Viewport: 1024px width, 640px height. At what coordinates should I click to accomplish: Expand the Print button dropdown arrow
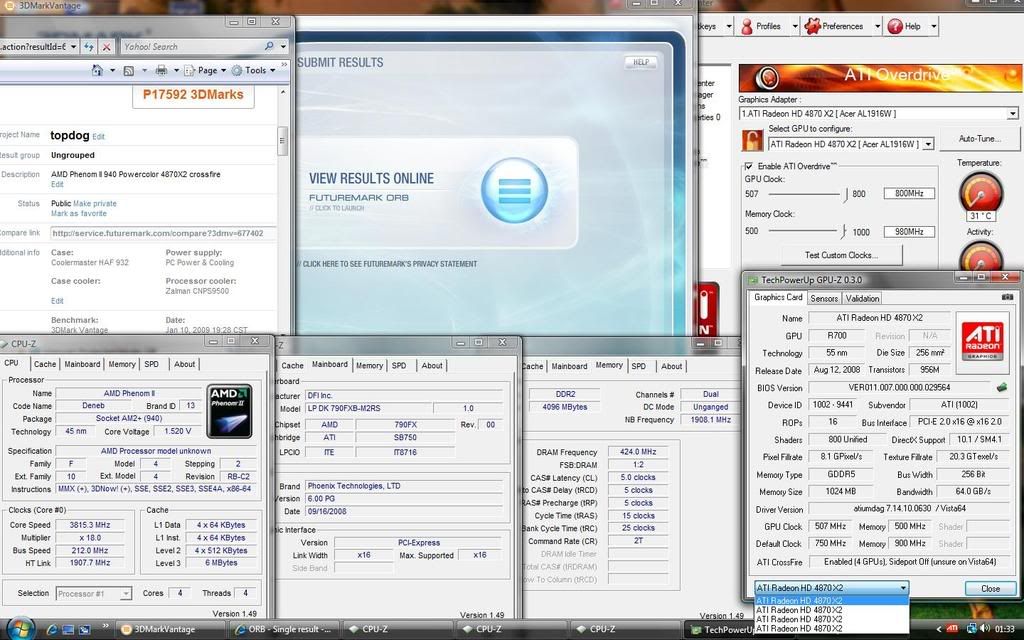176,71
